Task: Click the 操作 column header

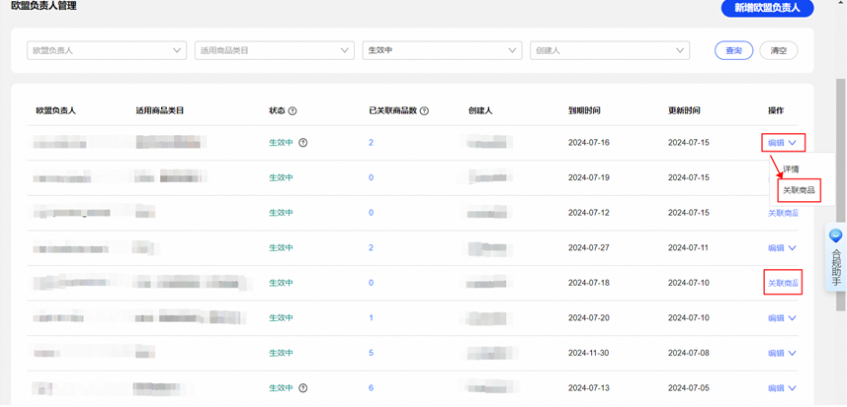Action: tap(776, 111)
